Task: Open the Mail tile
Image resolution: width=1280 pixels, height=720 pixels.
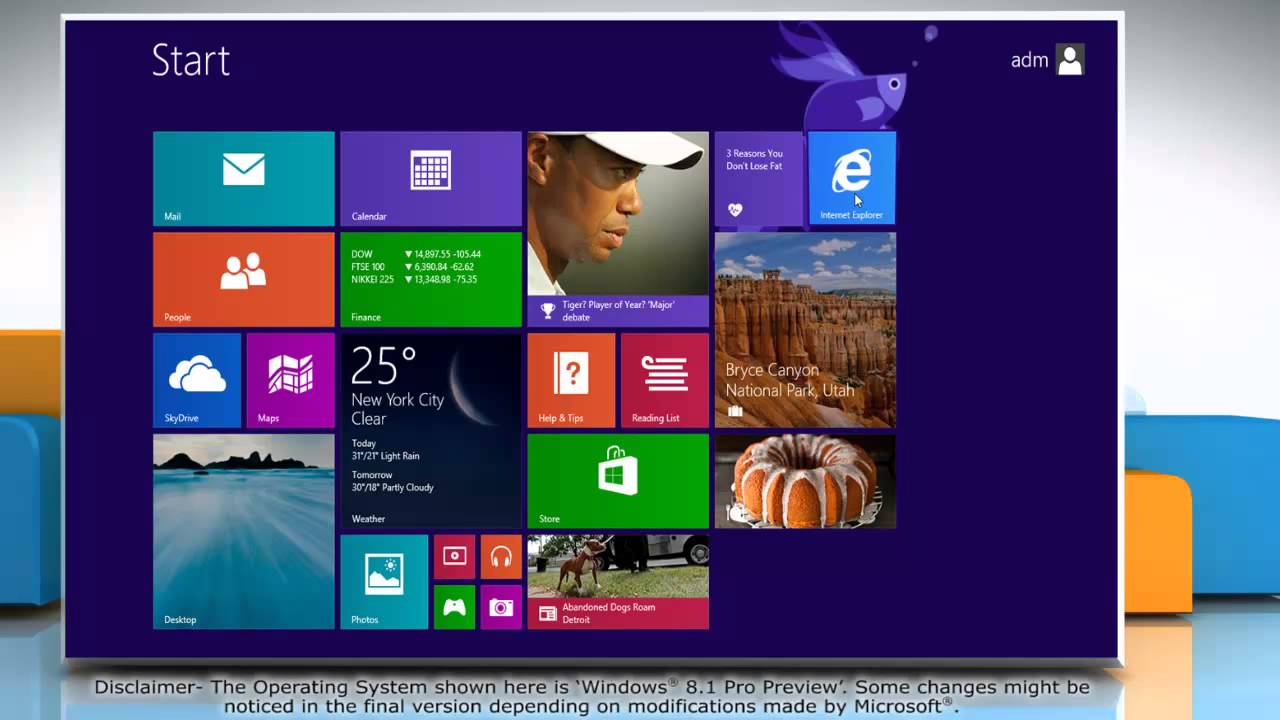Action: tap(244, 179)
